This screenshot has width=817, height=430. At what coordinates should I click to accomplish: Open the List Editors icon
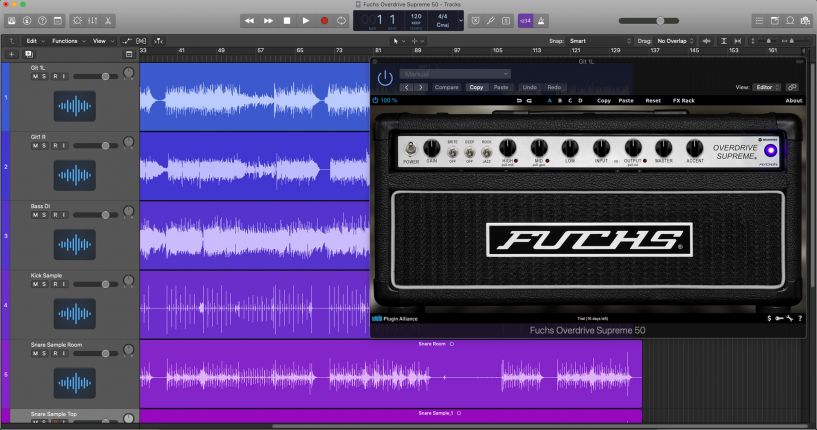759,21
